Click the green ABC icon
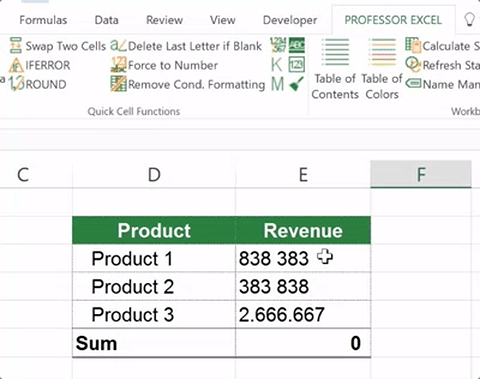Image resolution: width=480 pixels, height=379 pixels. tap(297, 45)
